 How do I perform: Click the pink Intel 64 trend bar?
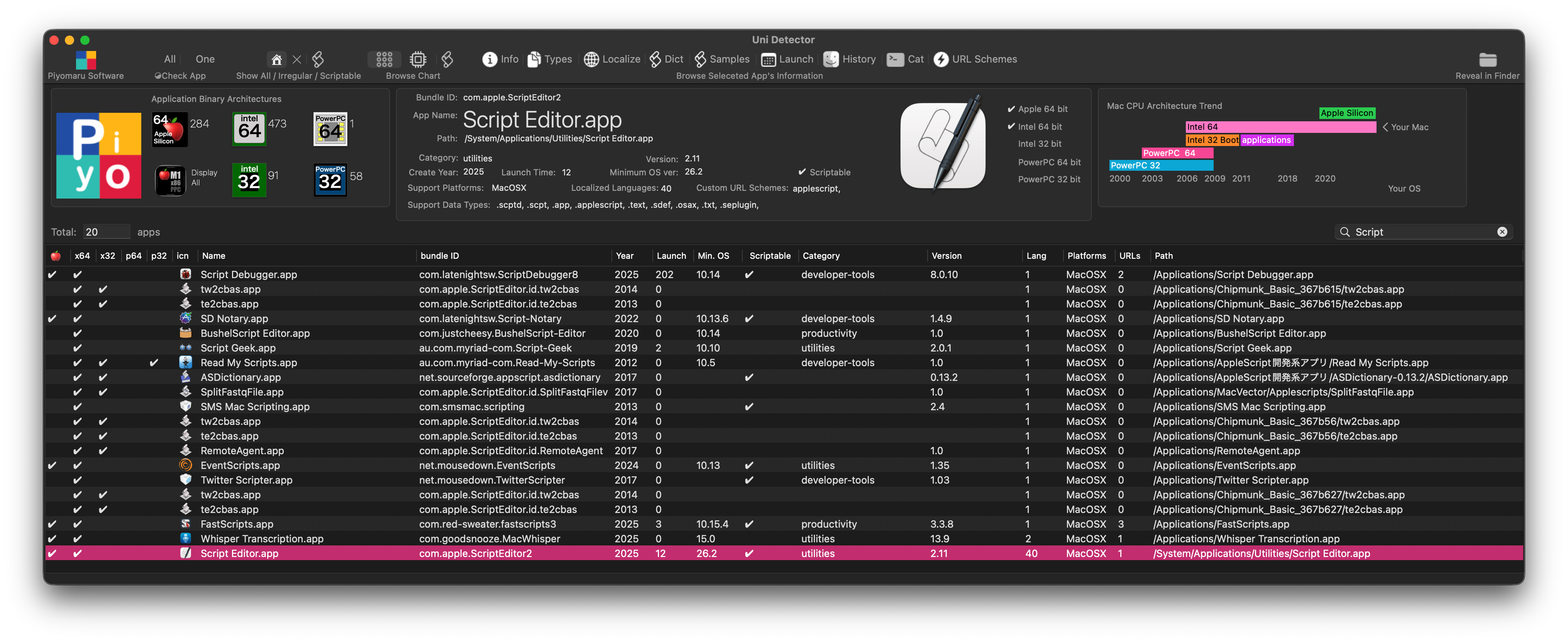[1280, 127]
